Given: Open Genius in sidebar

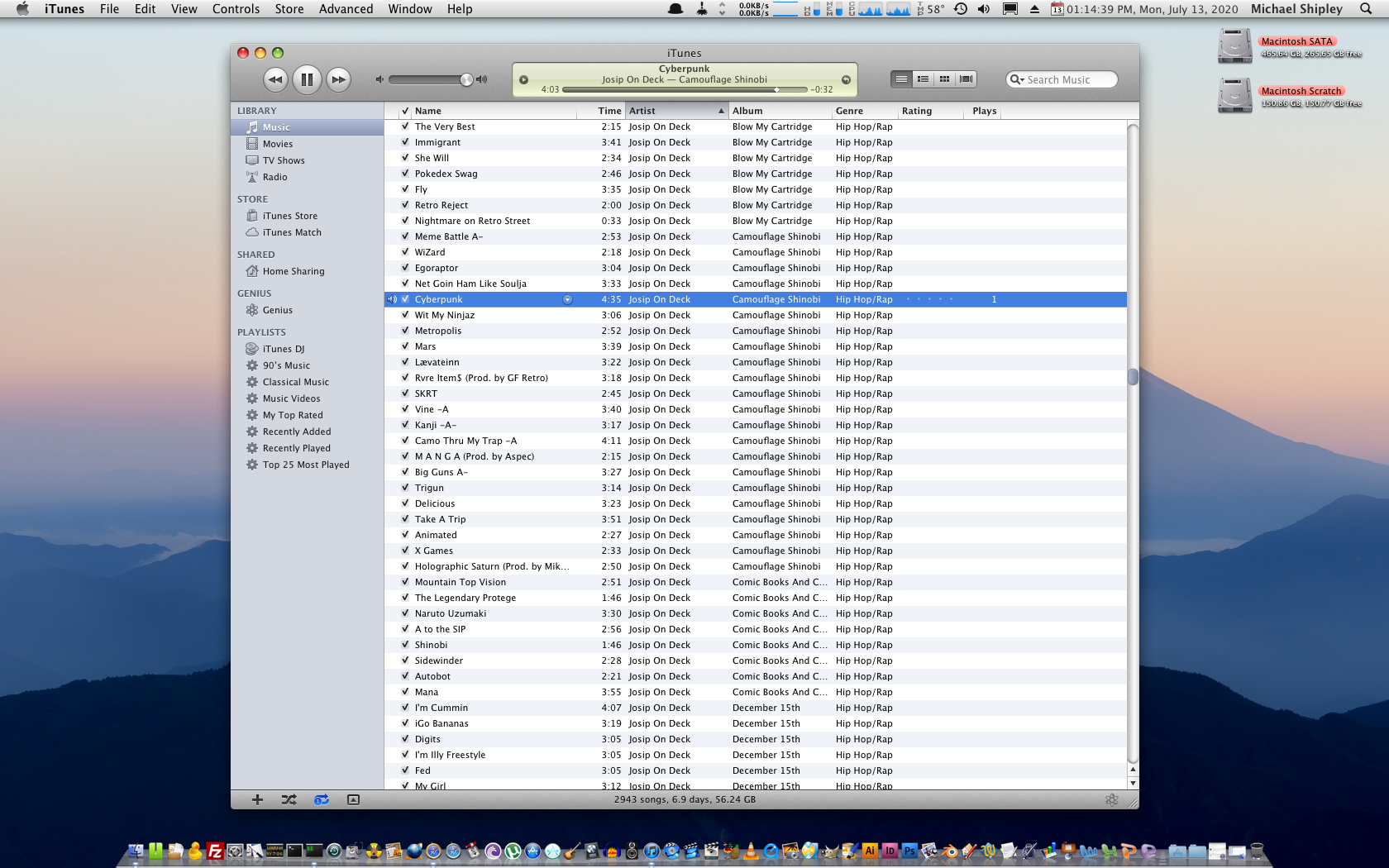Looking at the screenshot, I should pos(308,310).
